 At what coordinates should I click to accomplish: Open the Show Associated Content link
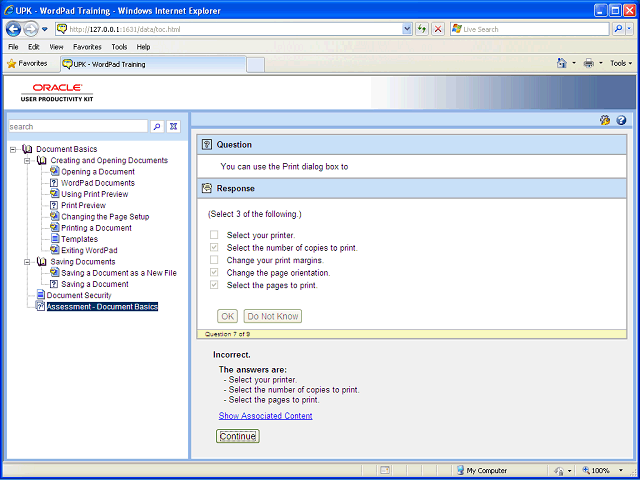tap(265, 416)
